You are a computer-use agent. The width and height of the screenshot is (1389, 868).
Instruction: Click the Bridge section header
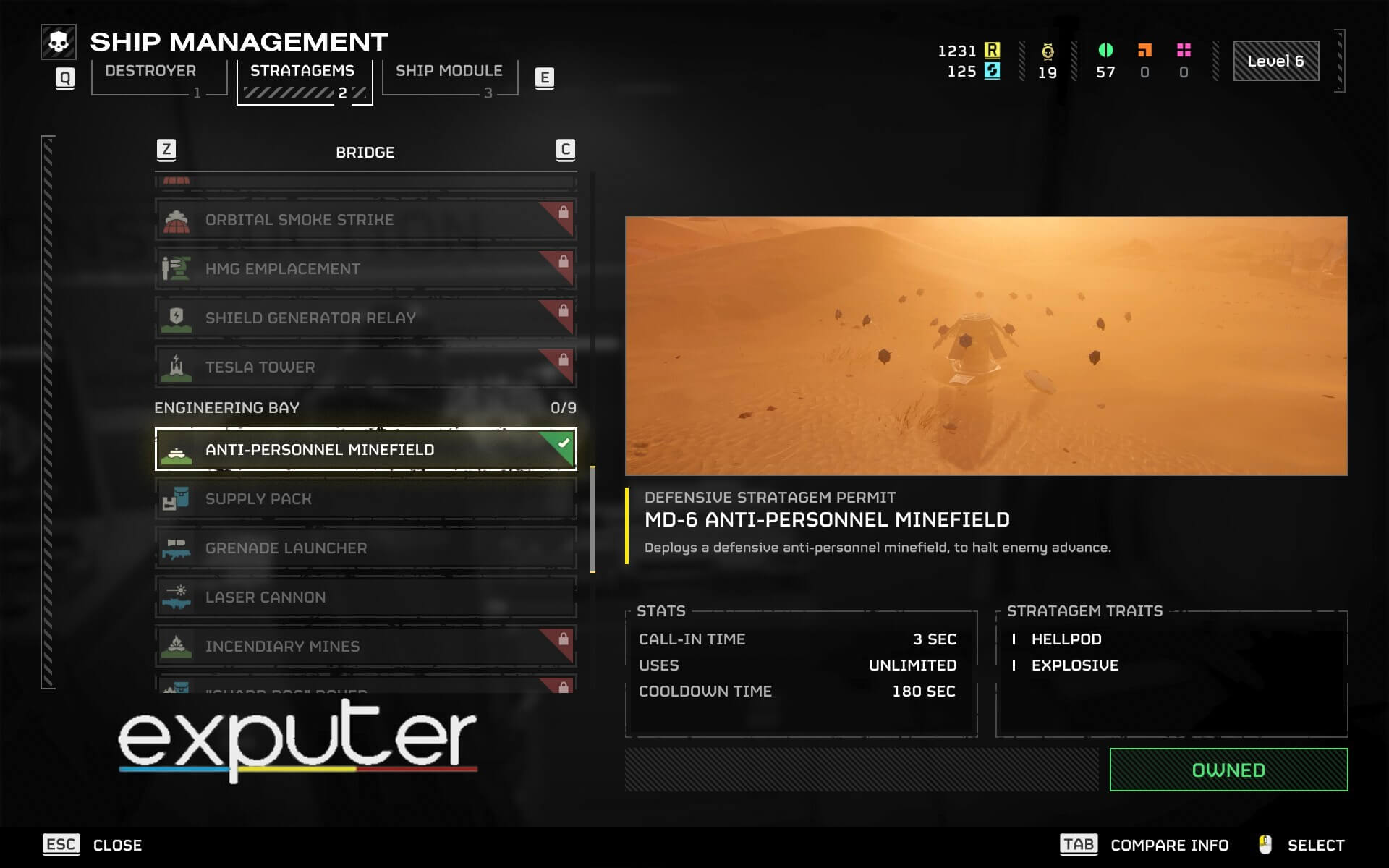click(365, 153)
